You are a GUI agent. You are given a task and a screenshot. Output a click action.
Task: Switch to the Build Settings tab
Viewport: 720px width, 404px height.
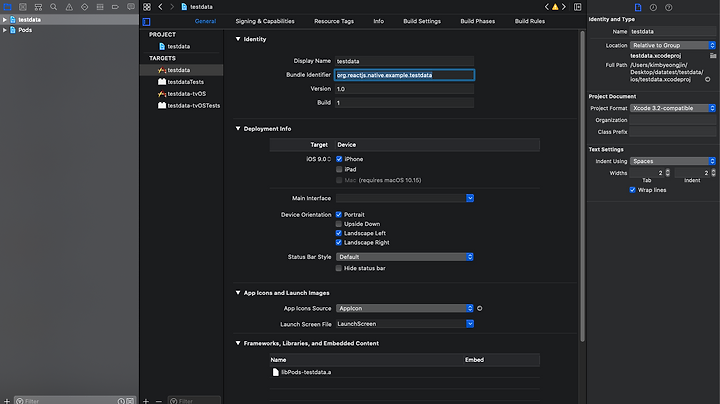pos(422,21)
